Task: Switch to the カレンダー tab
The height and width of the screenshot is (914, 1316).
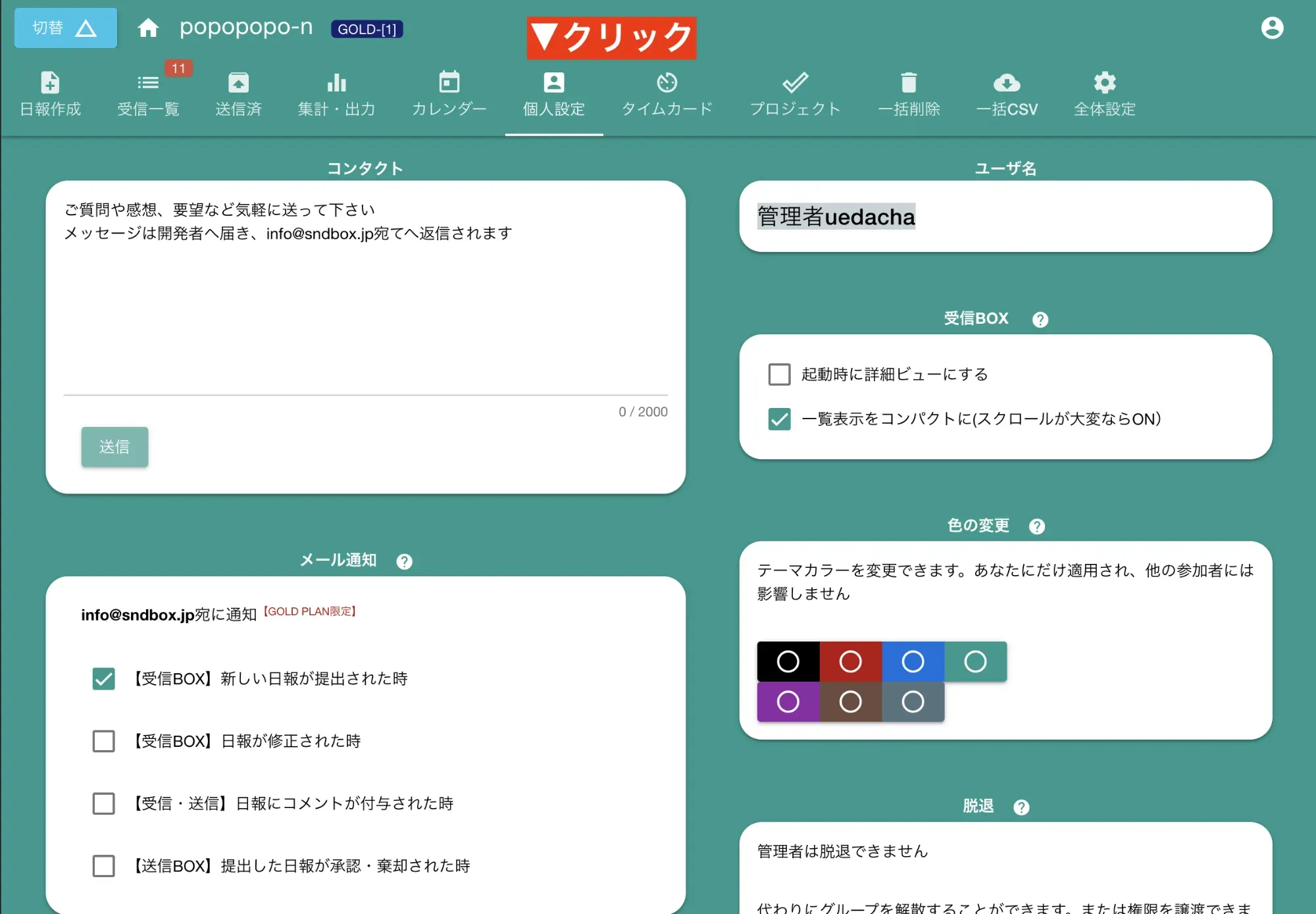Action: 448,92
